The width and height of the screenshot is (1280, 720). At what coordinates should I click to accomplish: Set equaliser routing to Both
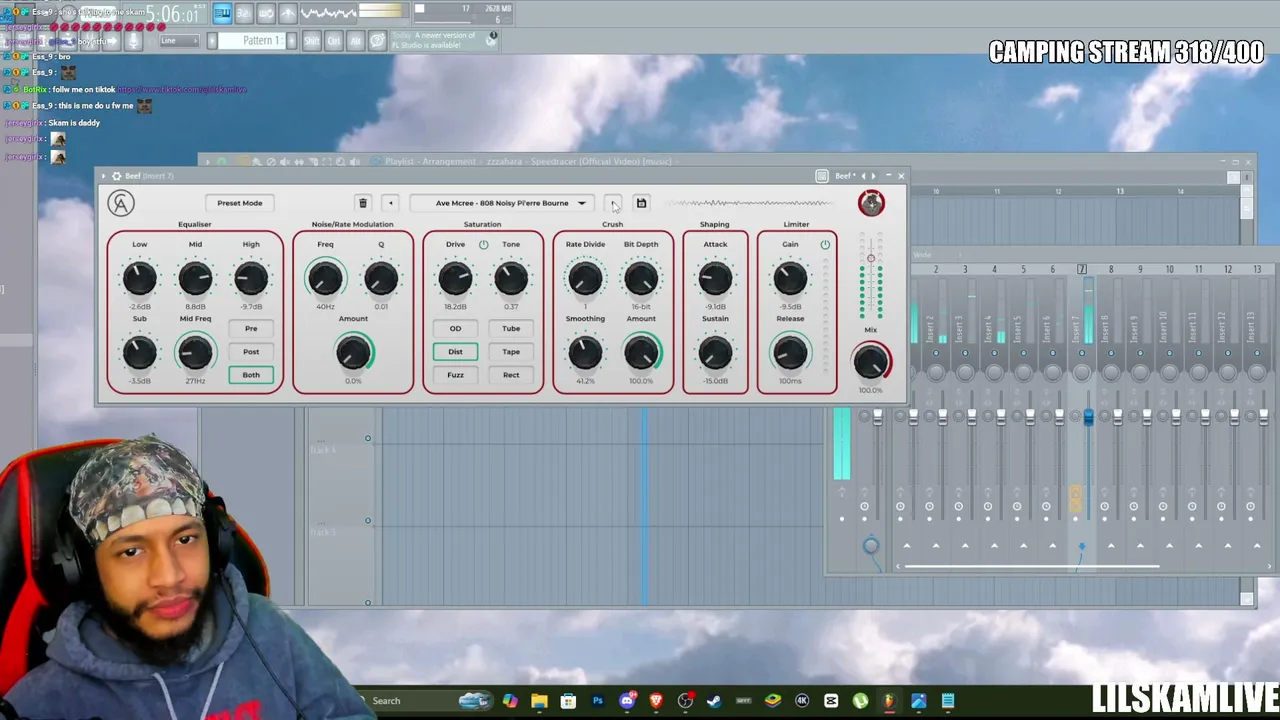251,375
